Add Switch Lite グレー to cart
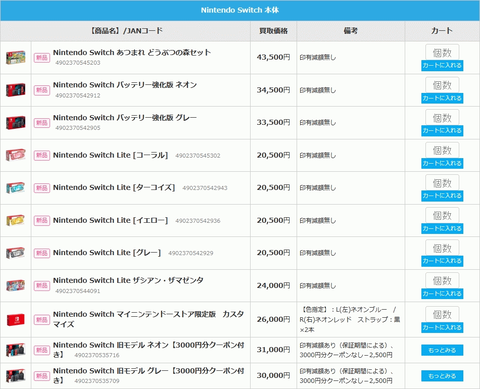 [x=442, y=261]
